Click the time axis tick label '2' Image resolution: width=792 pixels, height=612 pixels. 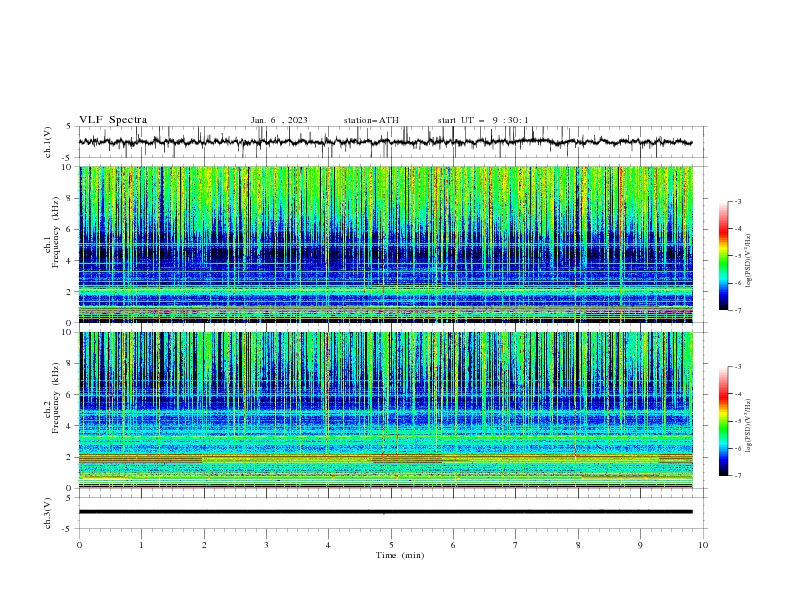pos(204,545)
